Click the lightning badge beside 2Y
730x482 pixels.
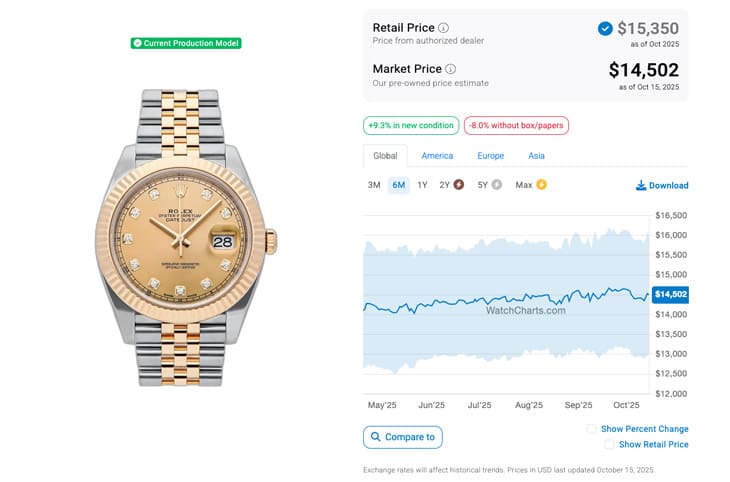pyautogui.click(x=459, y=185)
